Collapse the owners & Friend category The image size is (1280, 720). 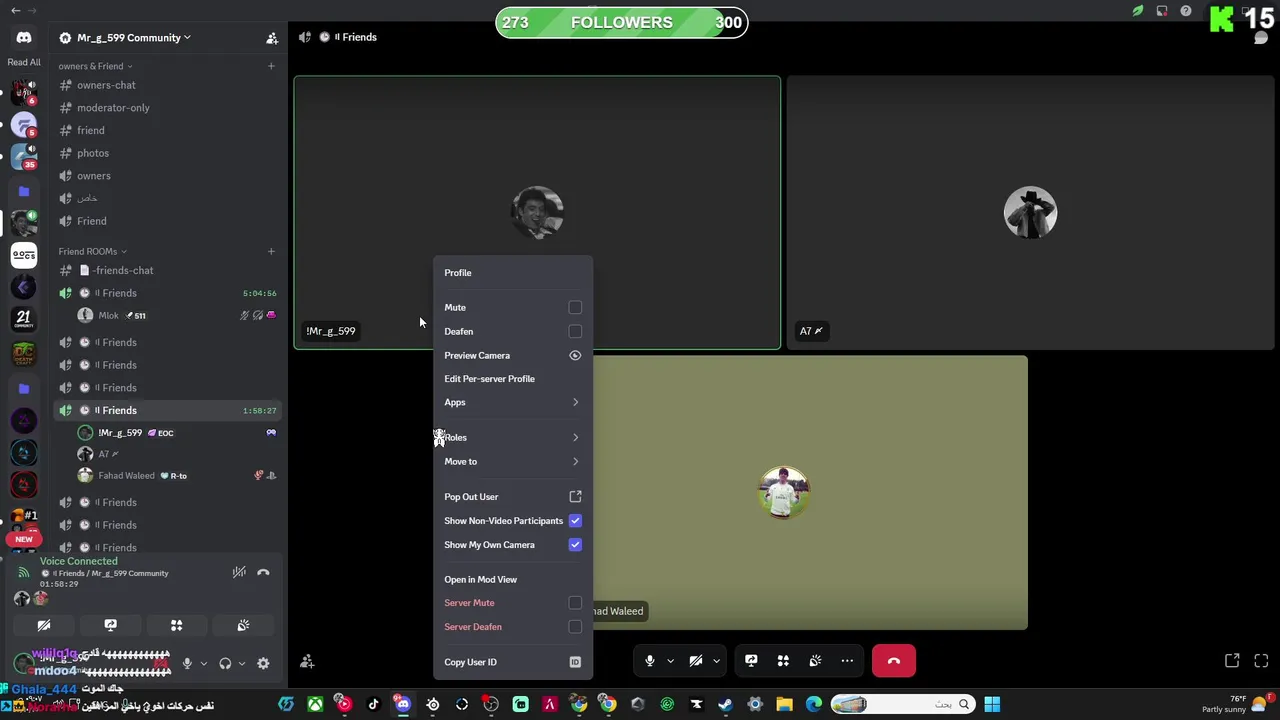coord(94,66)
